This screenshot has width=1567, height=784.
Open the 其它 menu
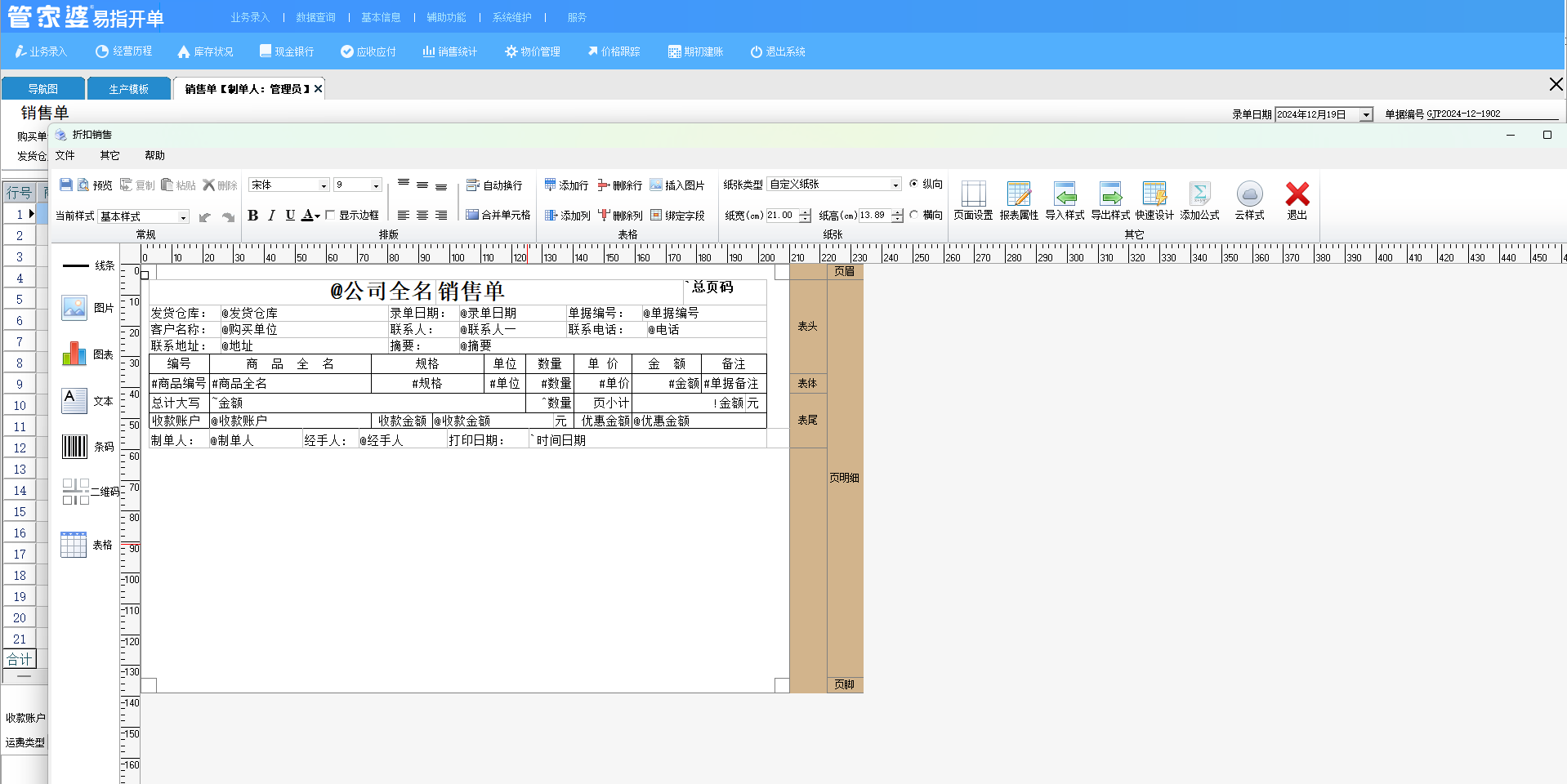tap(109, 155)
